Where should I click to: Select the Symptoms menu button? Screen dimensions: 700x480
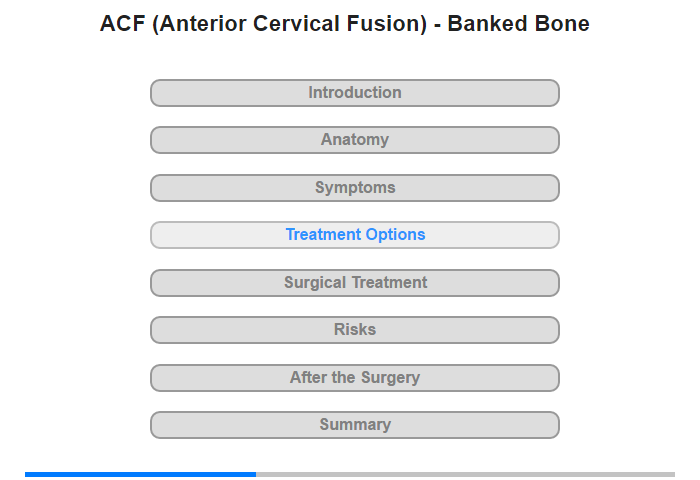pyautogui.click(x=354, y=188)
